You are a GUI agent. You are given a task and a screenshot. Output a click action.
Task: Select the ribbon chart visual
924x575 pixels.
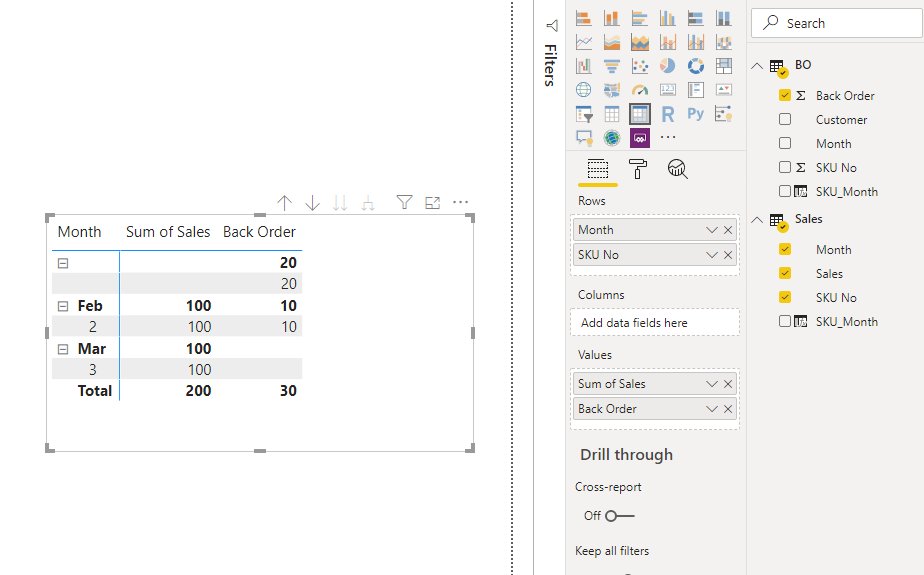[724, 42]
